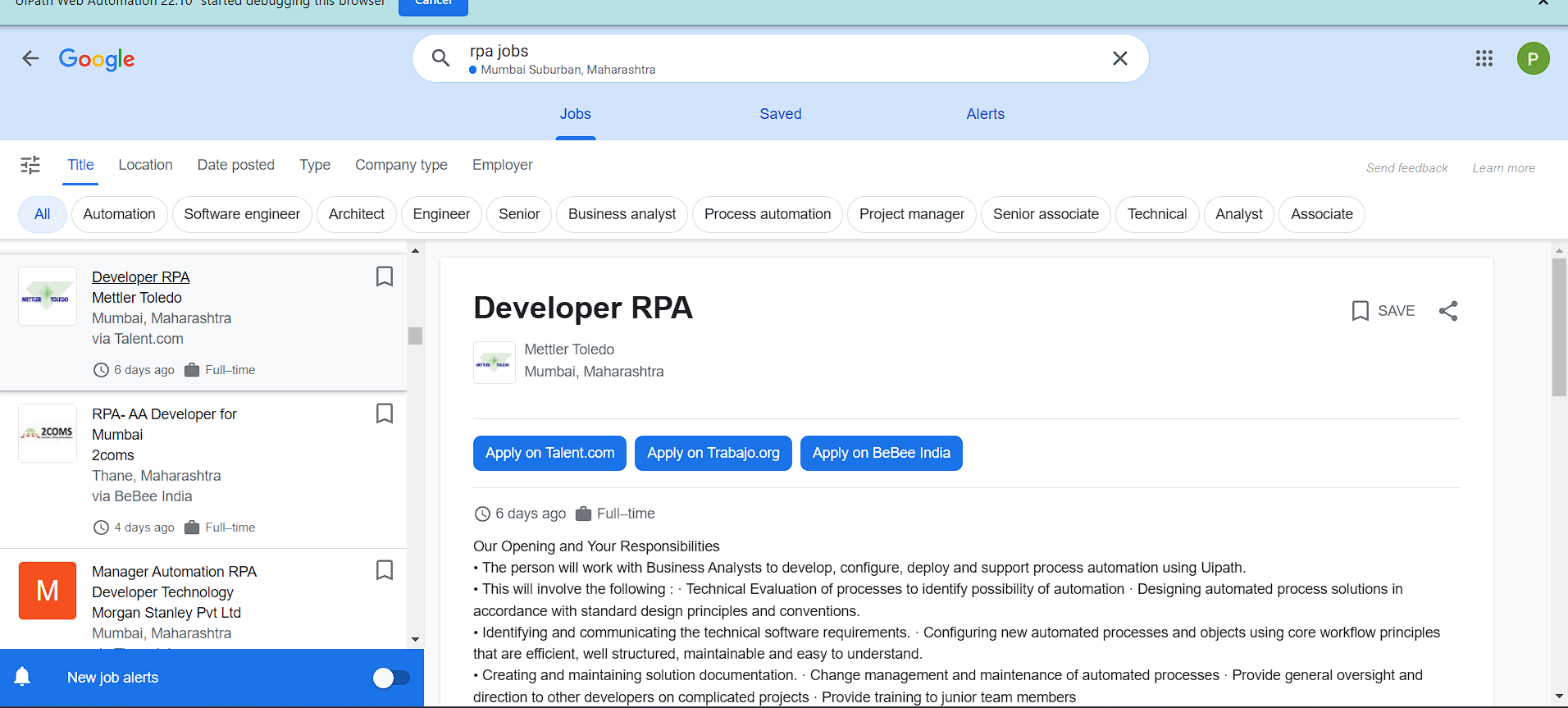Click job list scrollbar down arrow
The image size is (1568, 708).
pos(415,640)
